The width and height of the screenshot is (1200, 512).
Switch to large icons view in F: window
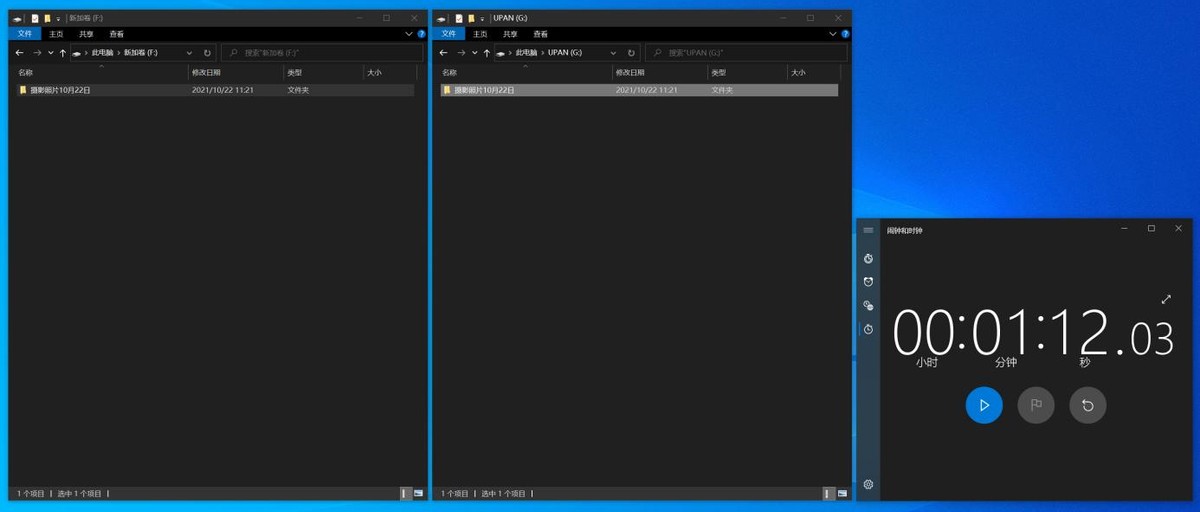coord(419,493)
